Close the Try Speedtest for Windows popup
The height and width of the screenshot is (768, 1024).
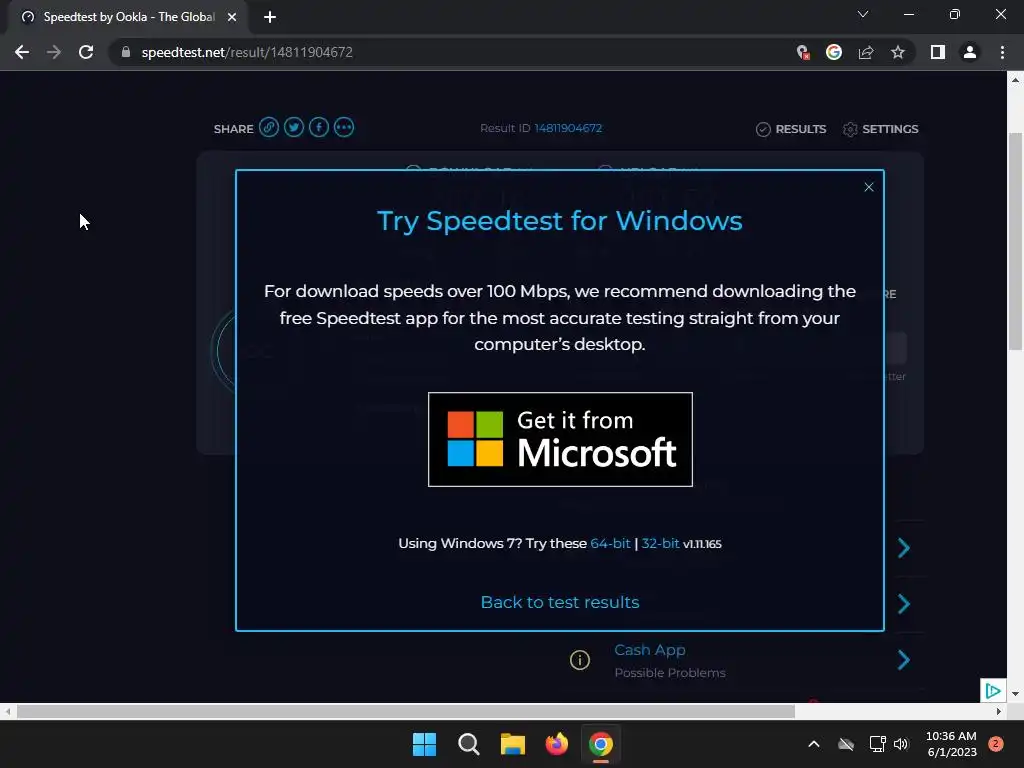(869, 187)
